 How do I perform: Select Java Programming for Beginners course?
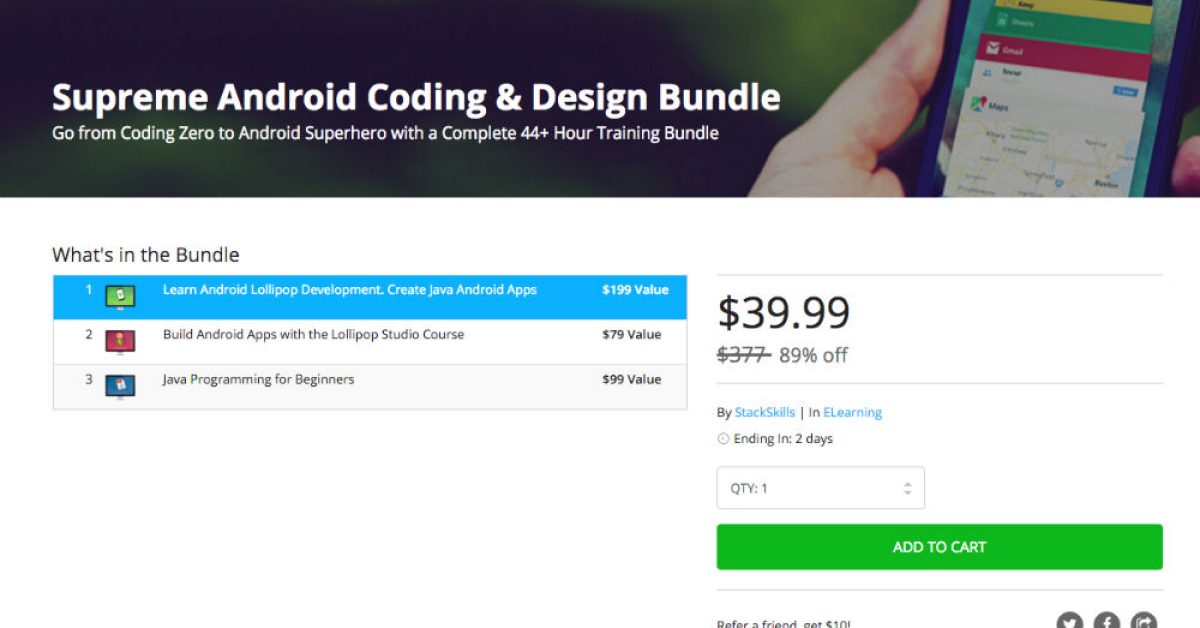tap(258, 379)
